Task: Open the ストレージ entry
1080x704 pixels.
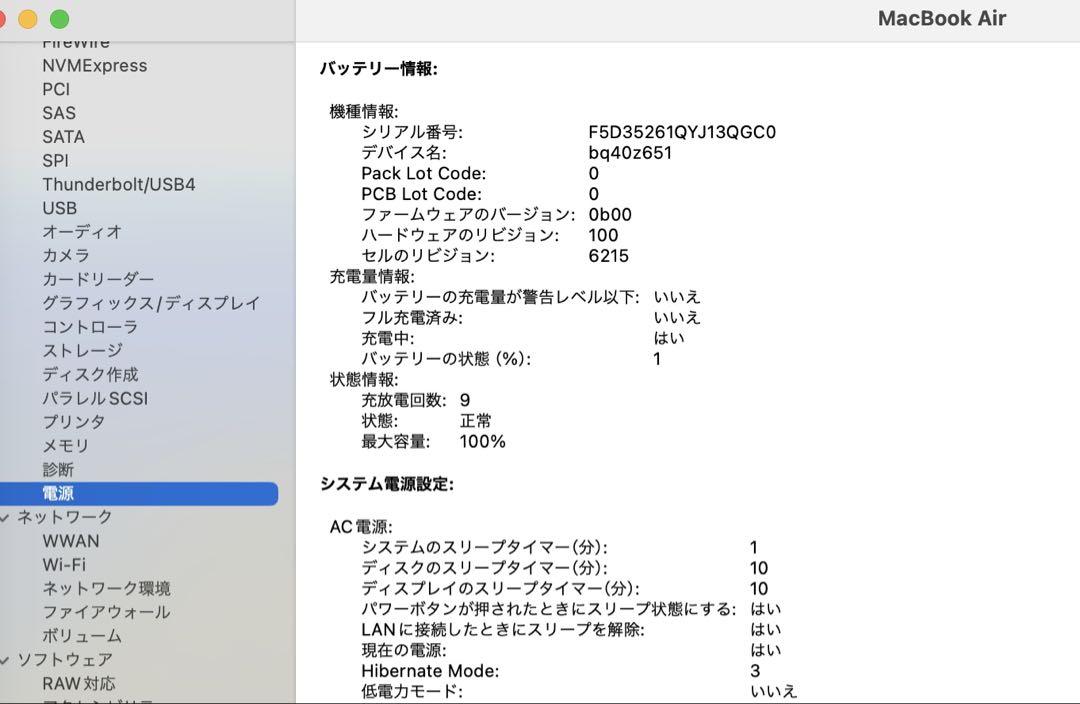Action: coord(82,351)
